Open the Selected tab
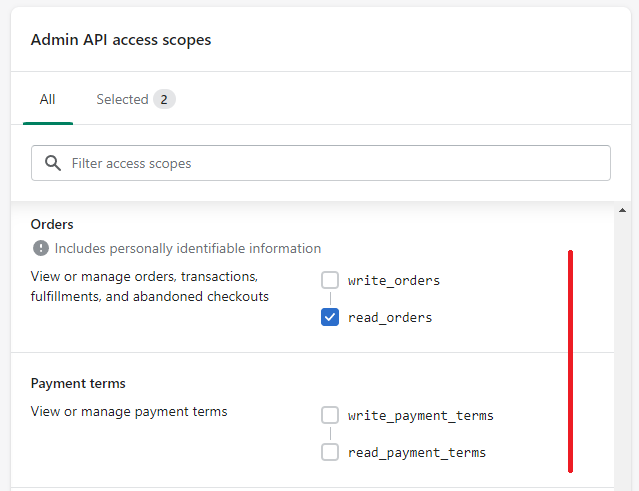The width and height of the screenshot is (639, 491). tap(136, 99)
